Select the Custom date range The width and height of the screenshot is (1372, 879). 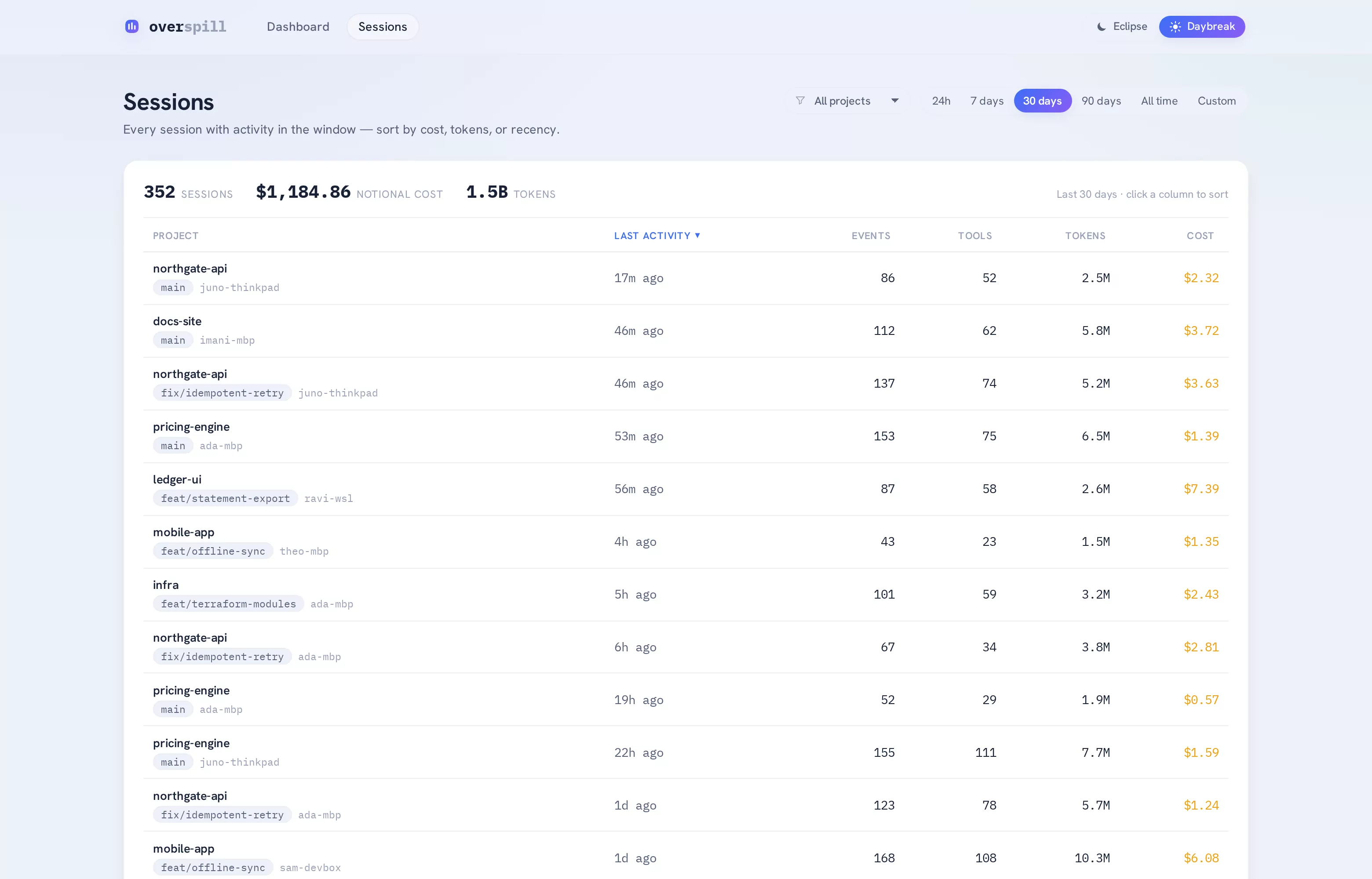[x=1216, y=101]
